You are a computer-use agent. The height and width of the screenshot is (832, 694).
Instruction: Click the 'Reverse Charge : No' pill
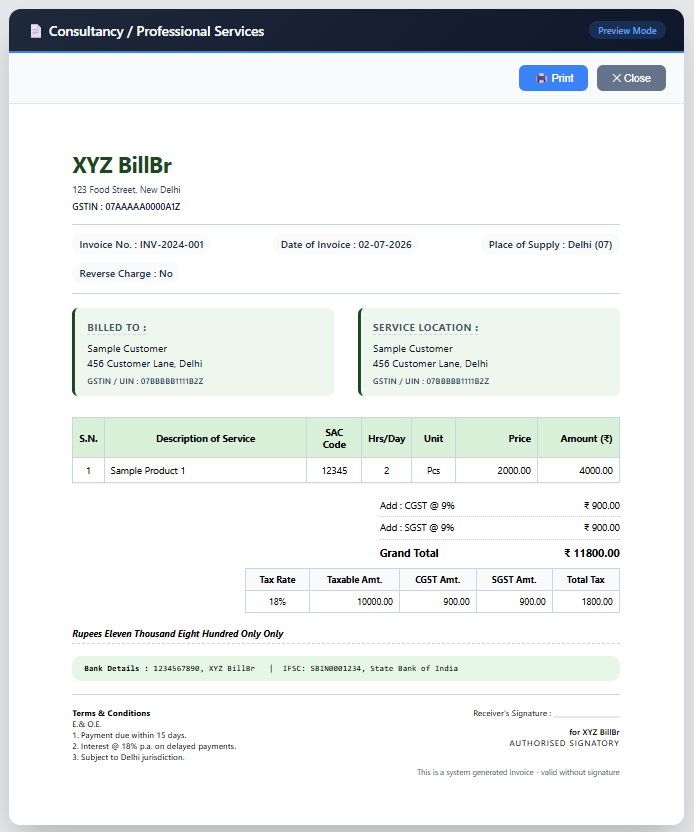pos(126,274)
